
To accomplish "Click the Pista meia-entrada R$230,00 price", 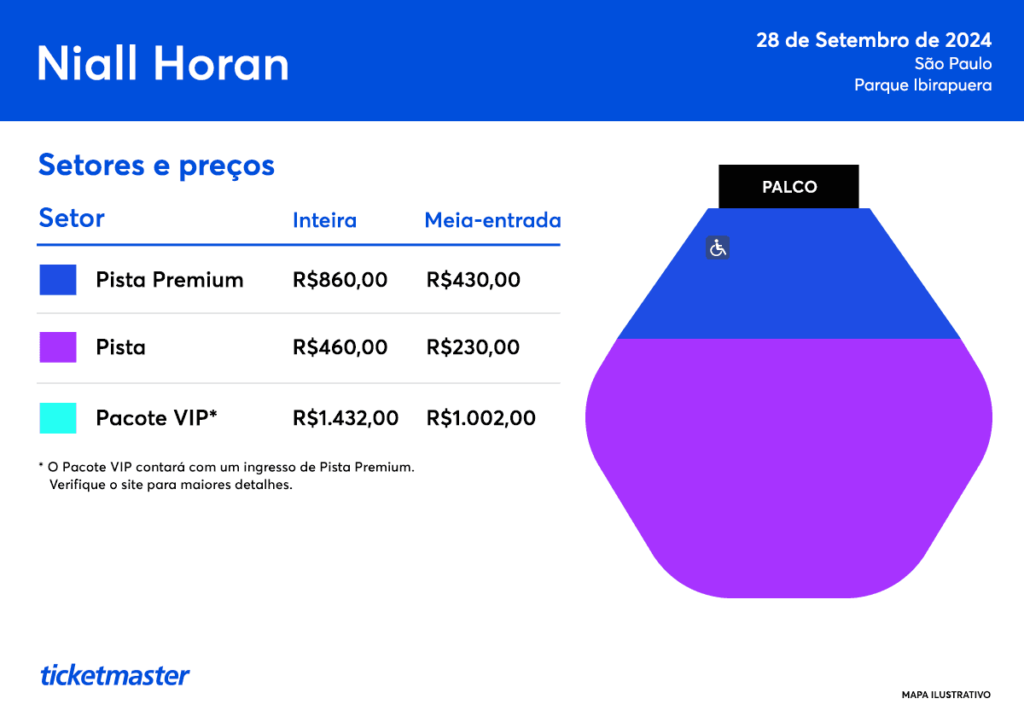I will click(473, 347).
